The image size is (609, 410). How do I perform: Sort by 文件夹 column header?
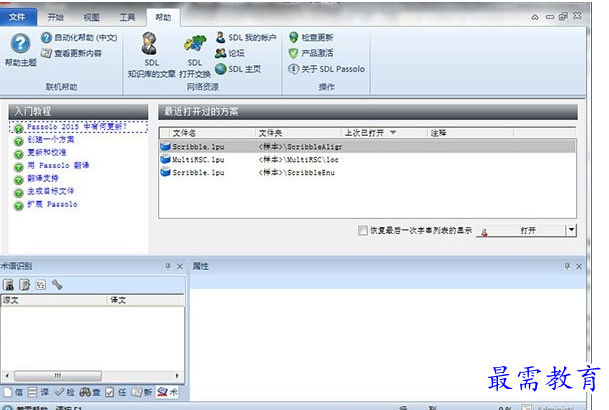pyautogui.click(x=299, y=133)
